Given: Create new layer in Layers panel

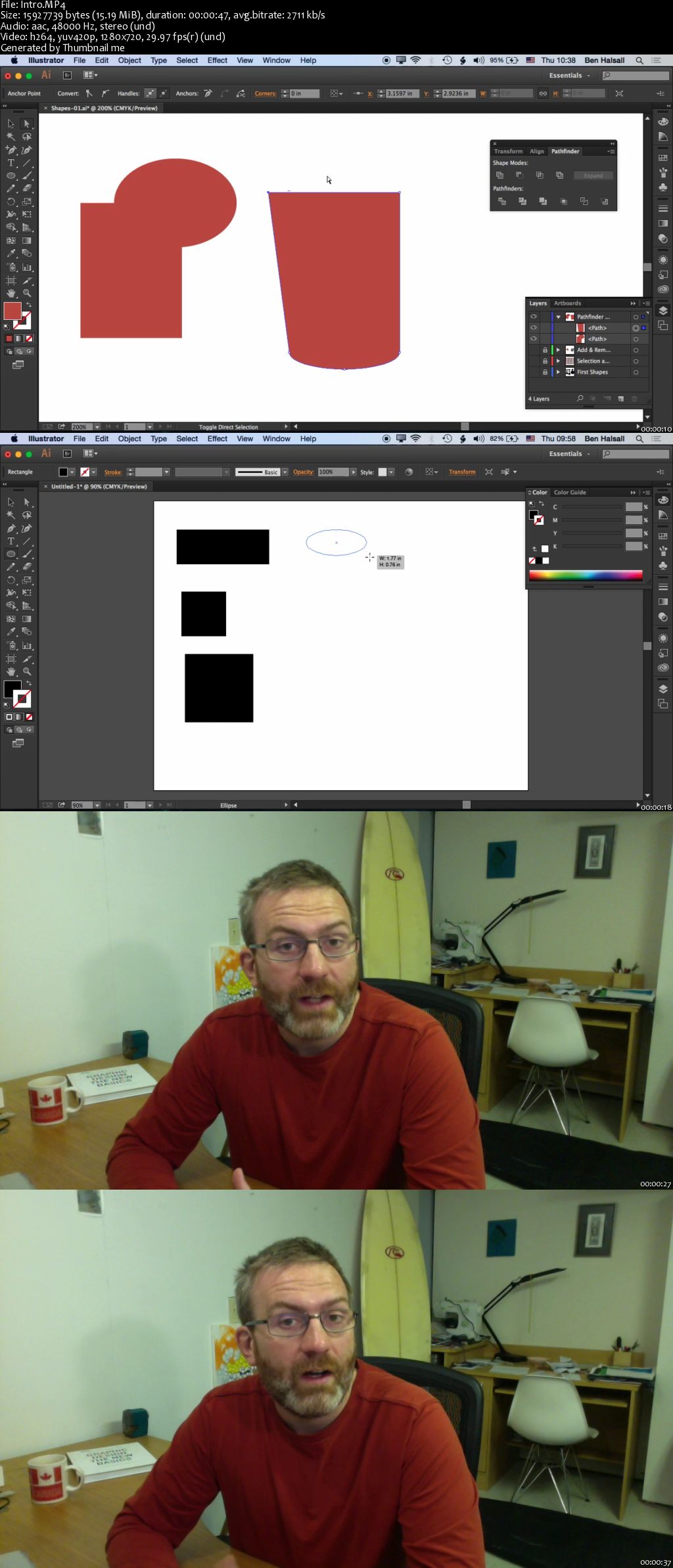Looking at the screenshot, I should pyautogui.click(x=620, y=399).
